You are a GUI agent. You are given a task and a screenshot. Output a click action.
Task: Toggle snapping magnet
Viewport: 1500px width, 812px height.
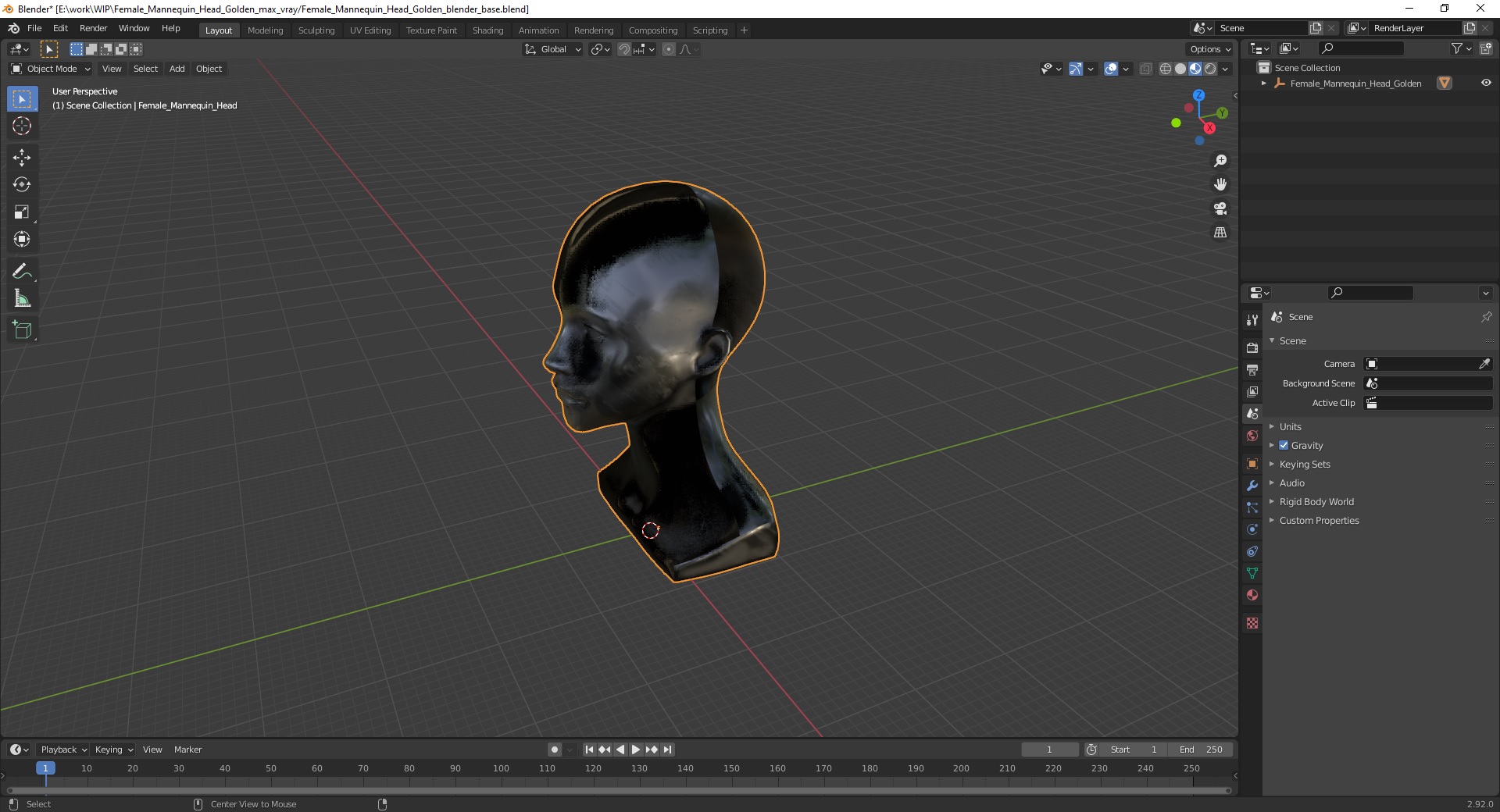point(624,49)
